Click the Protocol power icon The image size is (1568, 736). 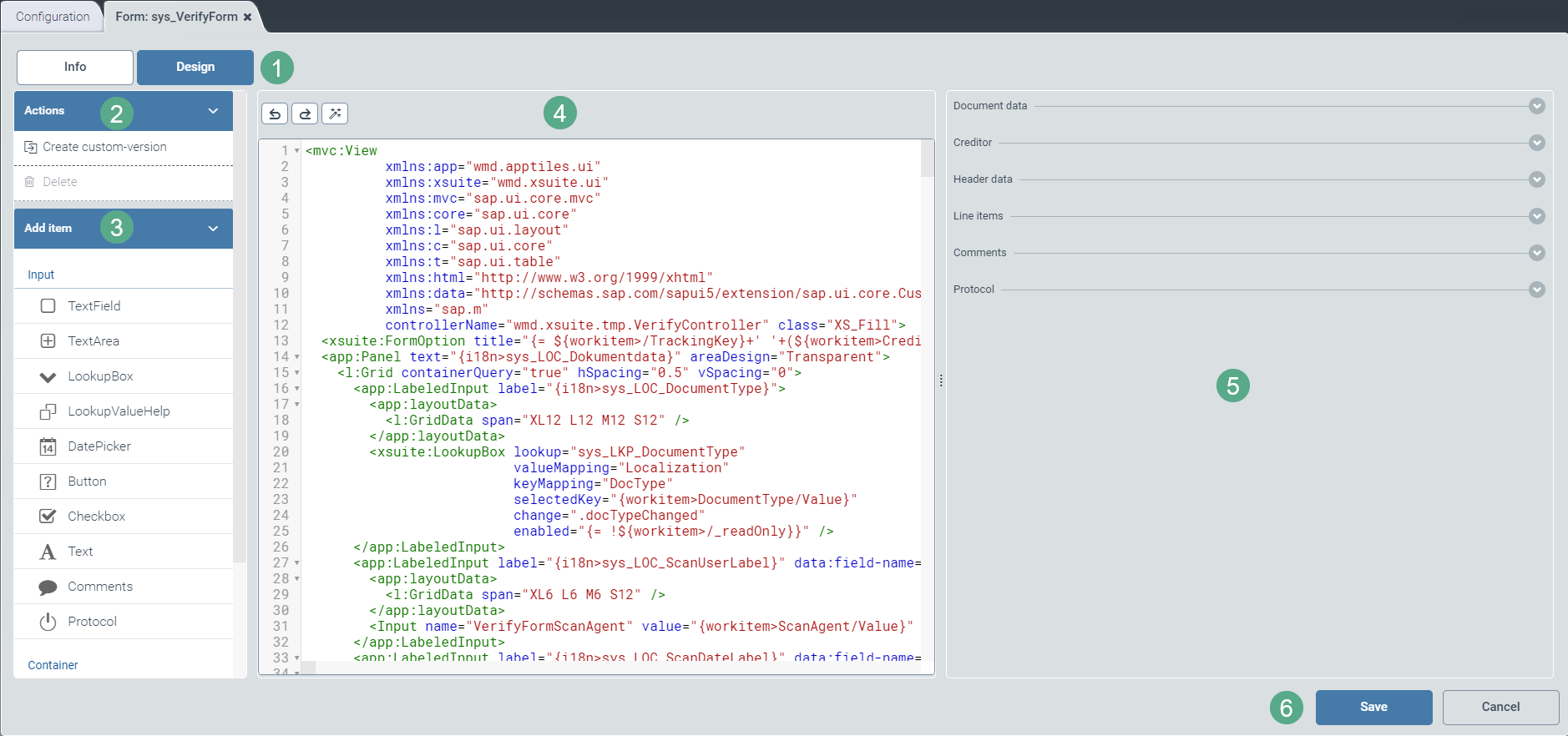pyautogui.click(x=48, y=622)
